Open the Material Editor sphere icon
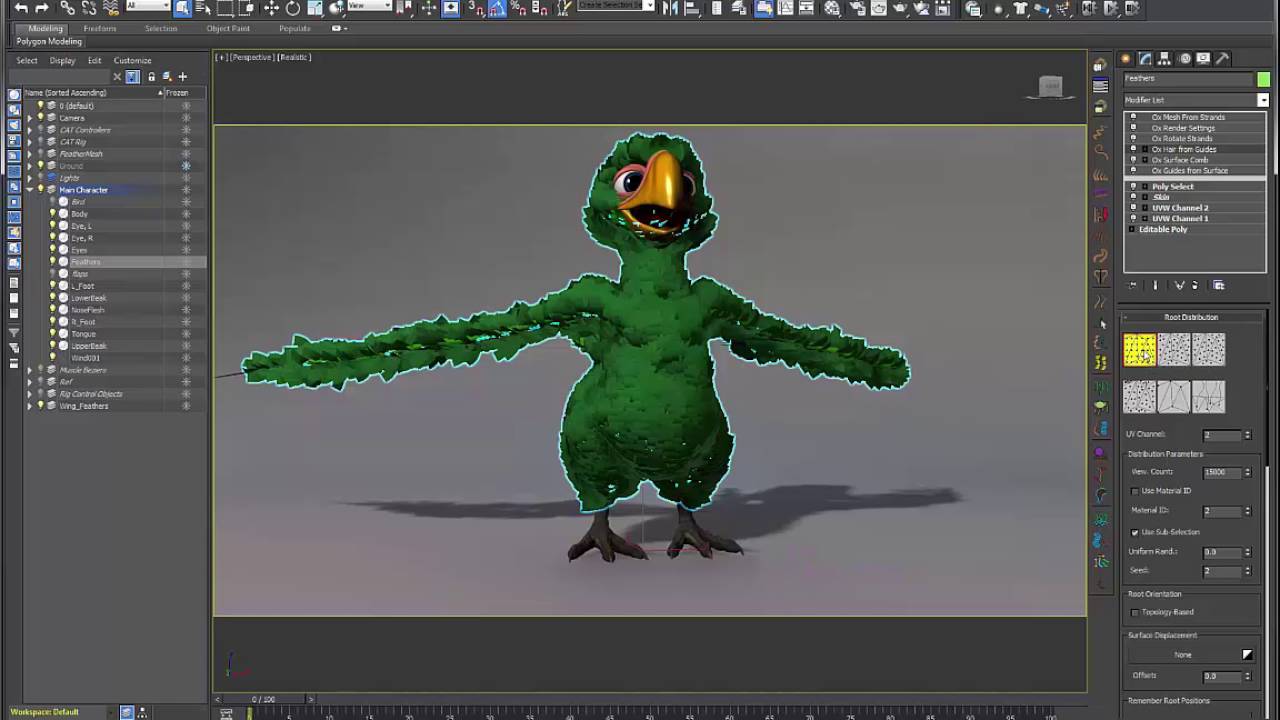The width and height of the screenshot is (1280, 720). point(831,8)
